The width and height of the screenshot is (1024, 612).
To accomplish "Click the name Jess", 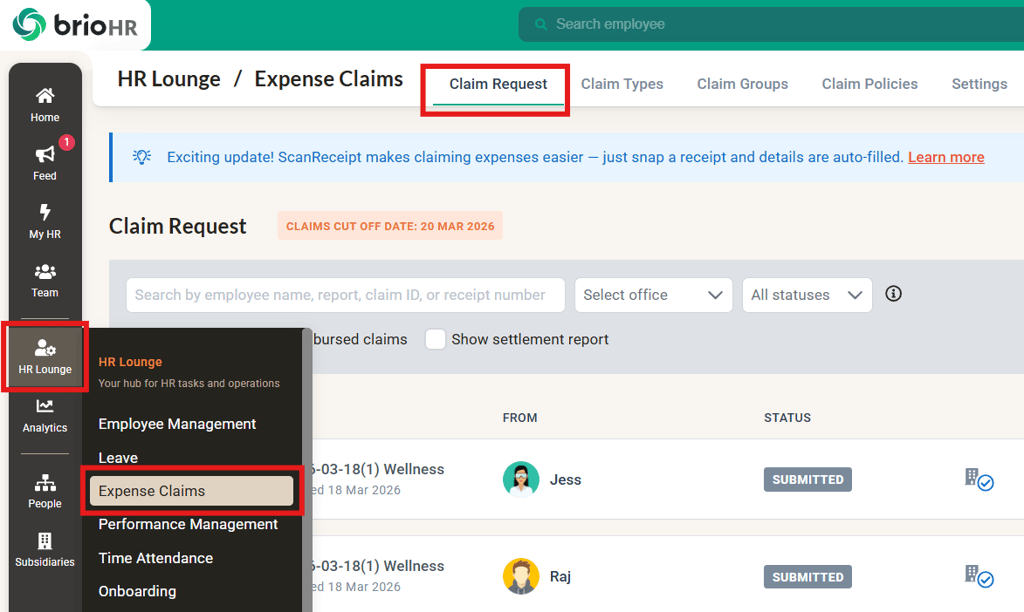I will point(566,480).
